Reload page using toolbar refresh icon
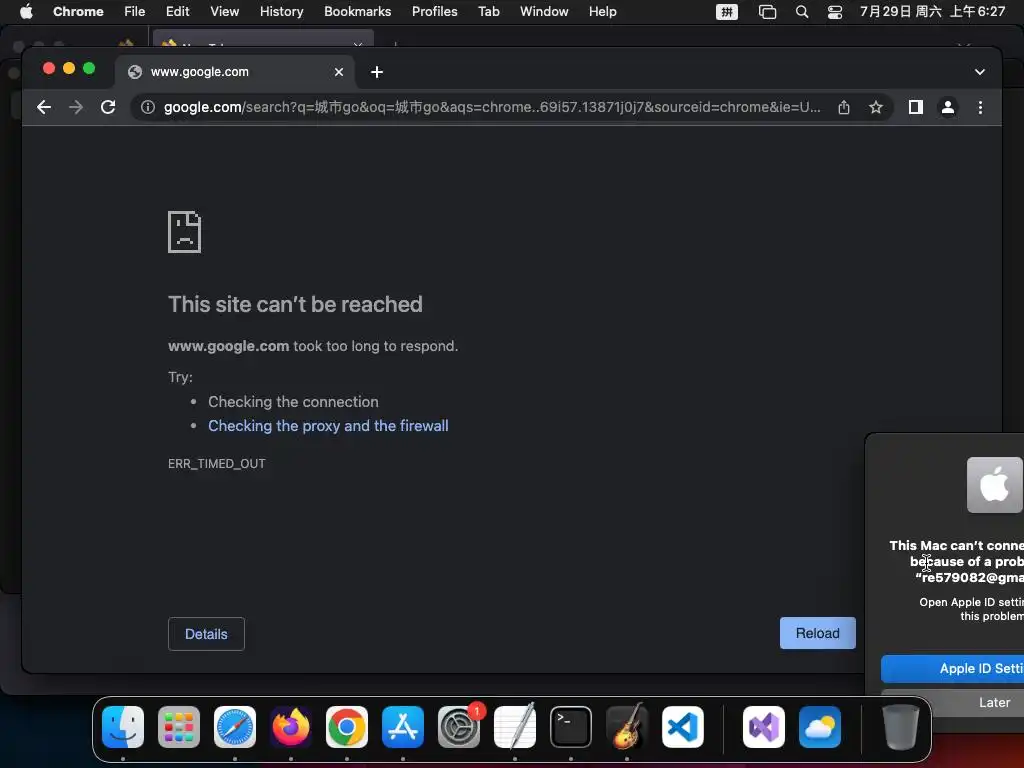This screenshot has width=1024, height=768. tap(108, 107)
